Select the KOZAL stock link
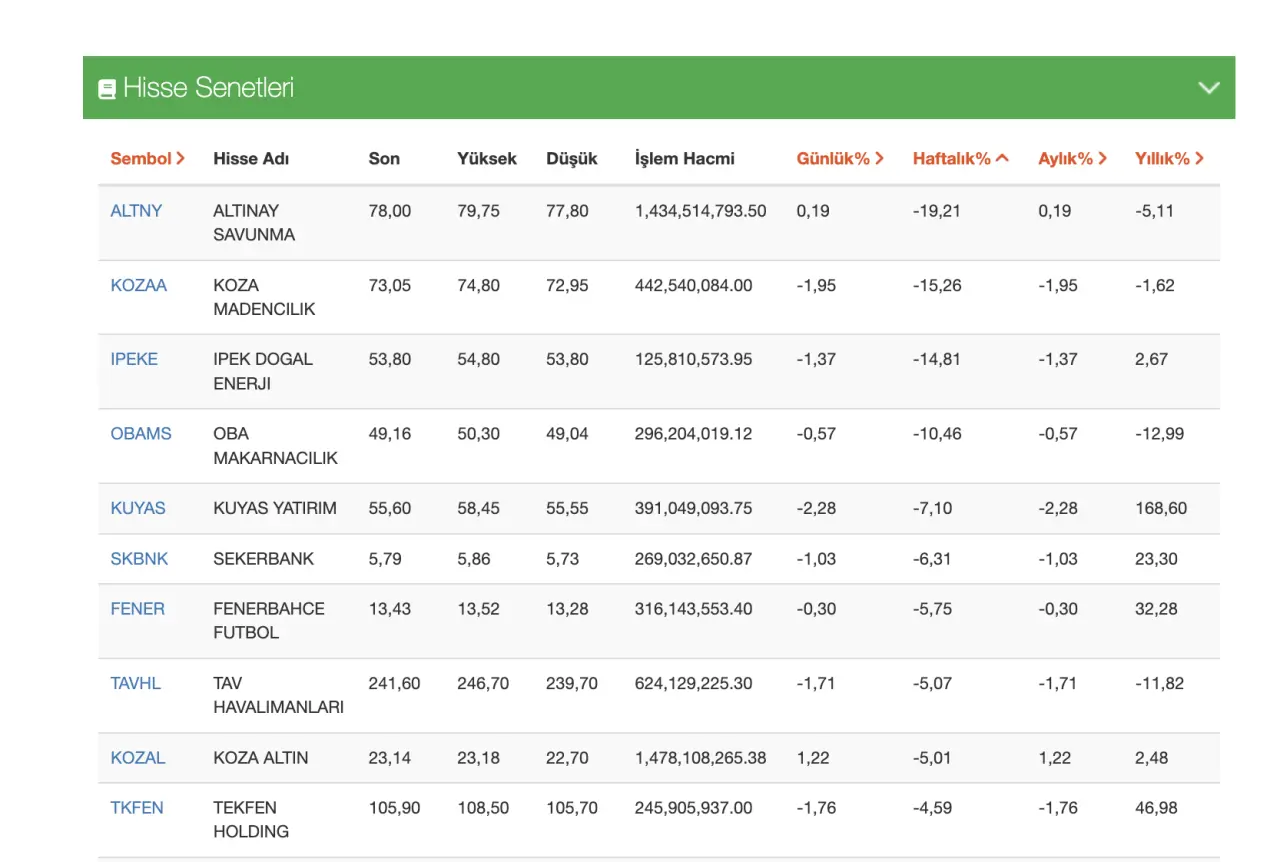This screenshot has width=1280, height=862. click(x=138, y=758)
